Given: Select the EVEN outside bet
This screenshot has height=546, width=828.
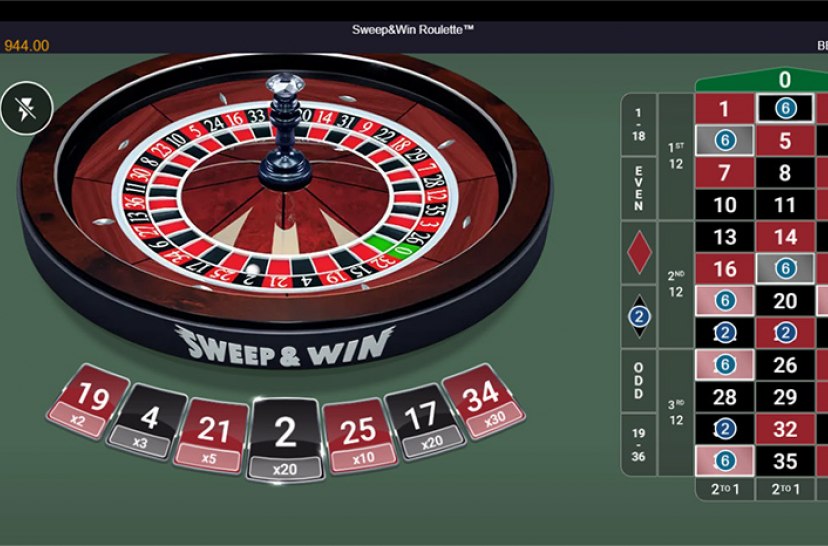Looking at the screenshot, I should pos(639,189).
